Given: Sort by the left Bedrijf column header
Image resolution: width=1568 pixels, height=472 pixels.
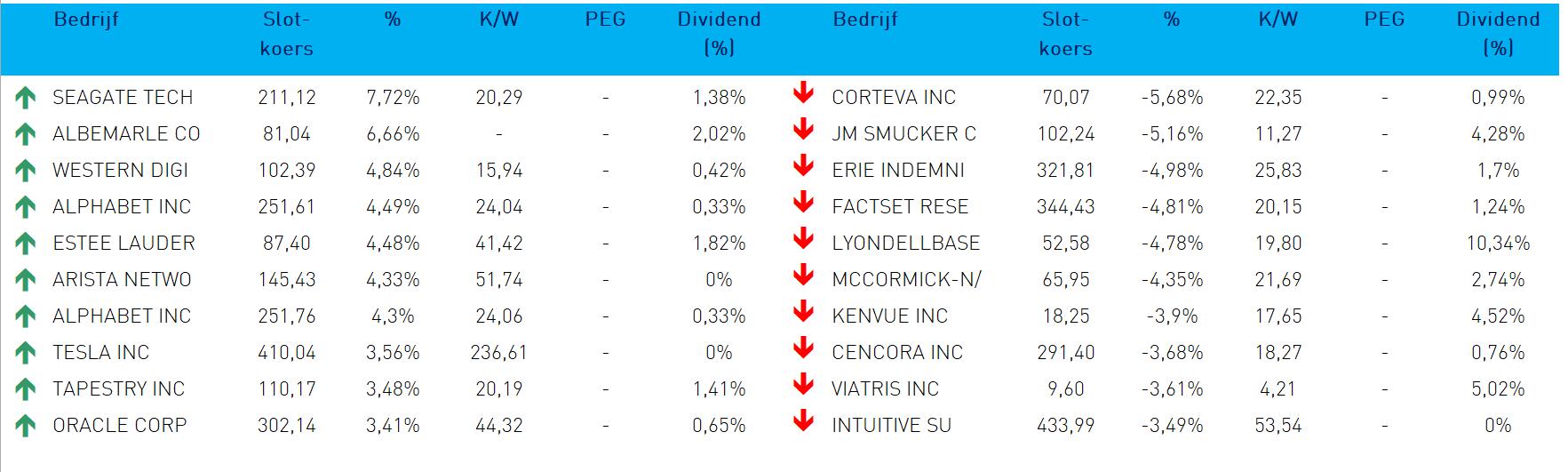Looking at the screenshot, I should (86, 20).
